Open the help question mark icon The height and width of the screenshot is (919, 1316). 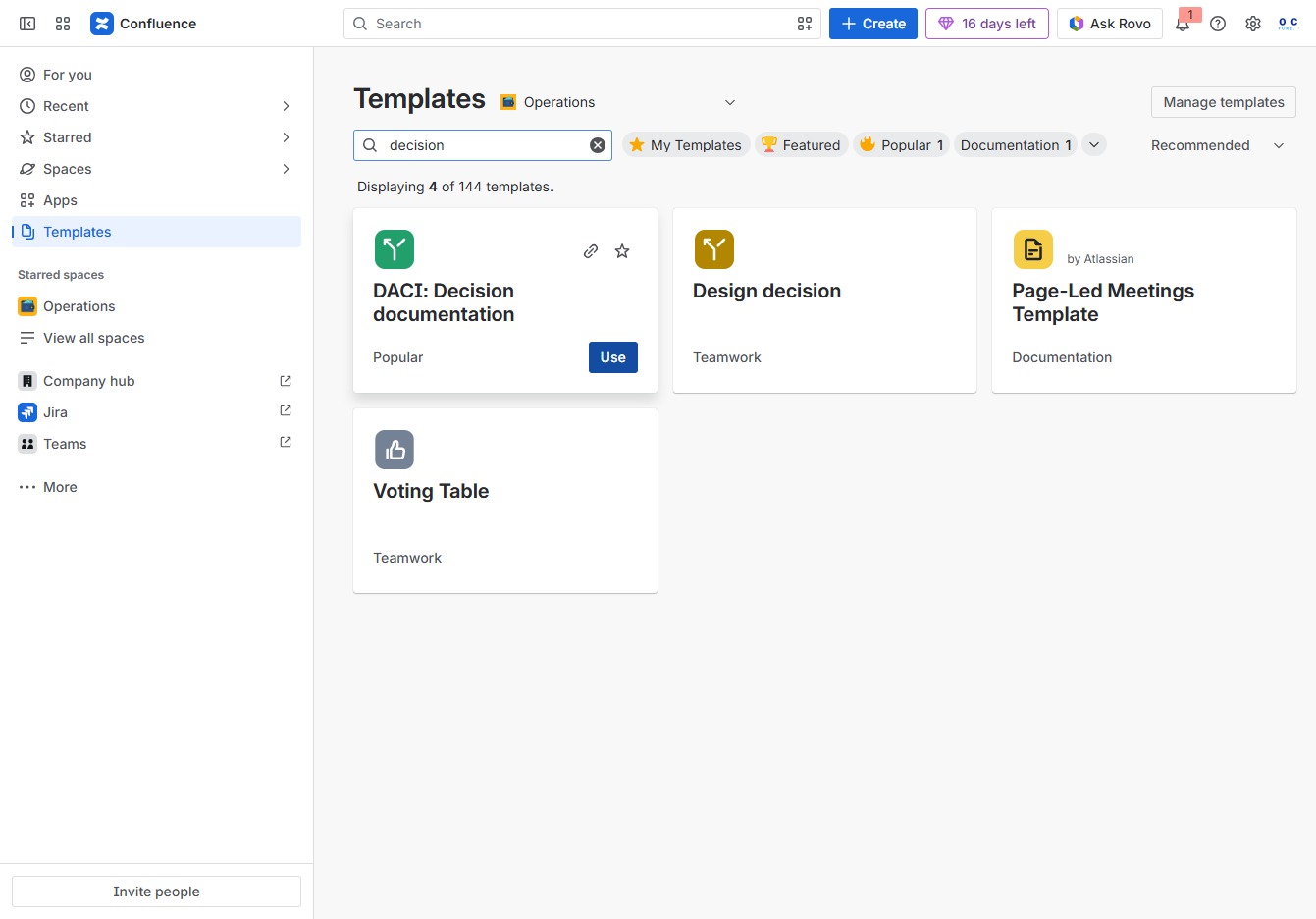(1218, 24)
